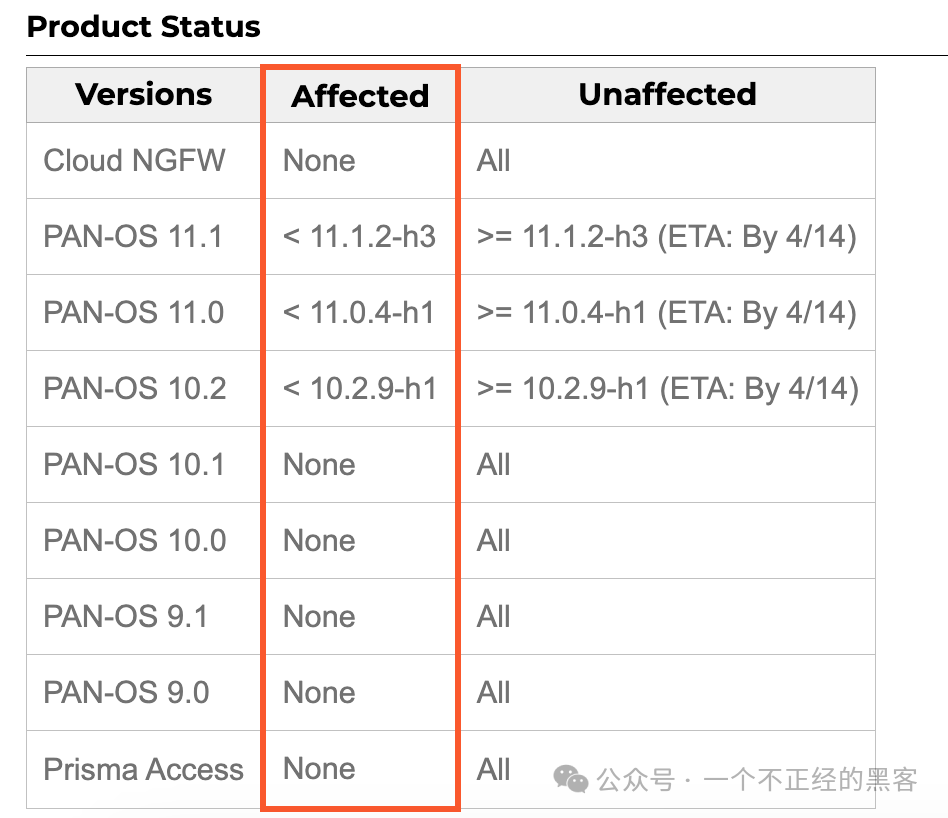The image size is (948, 818).
Task: Select the Unaffected column header
Action: 667,94
